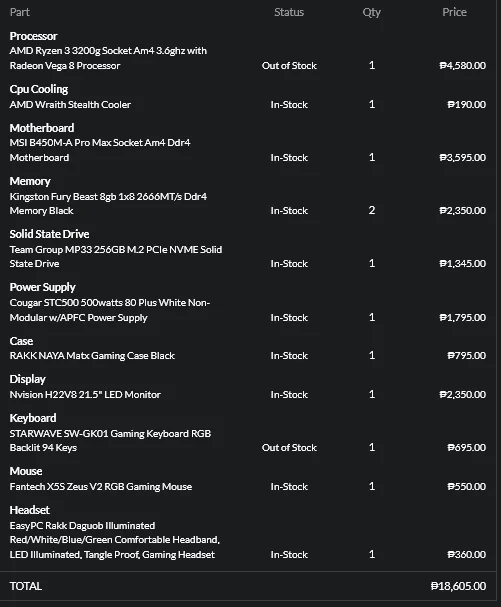The height and width of the screenshot is (607, 501).
Task: Select the Cougar STC500 power supply entry
Action: coord(110,310)
